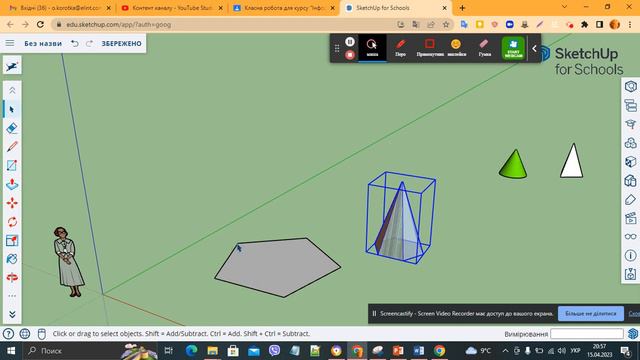Open the bottom right-panel Solid Inspector icon

click(x=631, y=274)
